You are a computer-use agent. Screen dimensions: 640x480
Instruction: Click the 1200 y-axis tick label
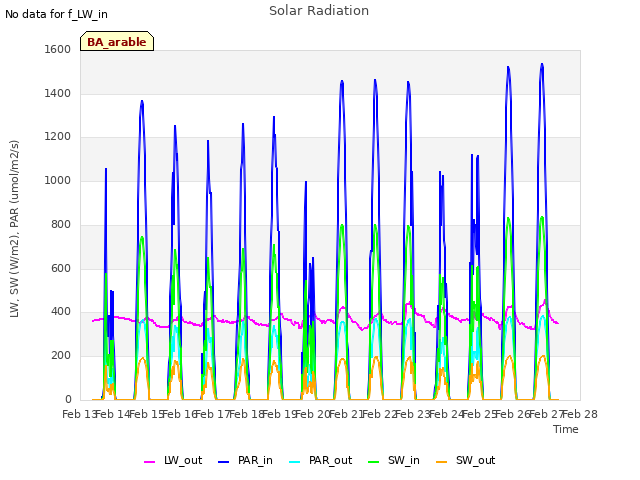coord(58,137)
